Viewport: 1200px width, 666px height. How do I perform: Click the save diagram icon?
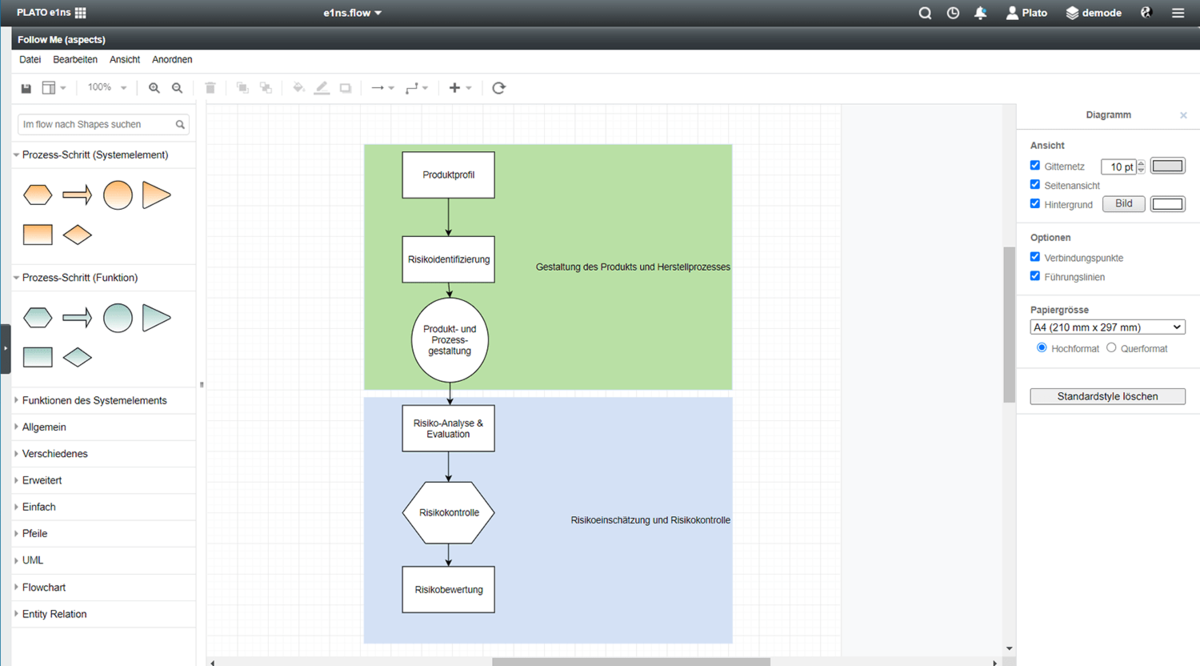[26, 88]
